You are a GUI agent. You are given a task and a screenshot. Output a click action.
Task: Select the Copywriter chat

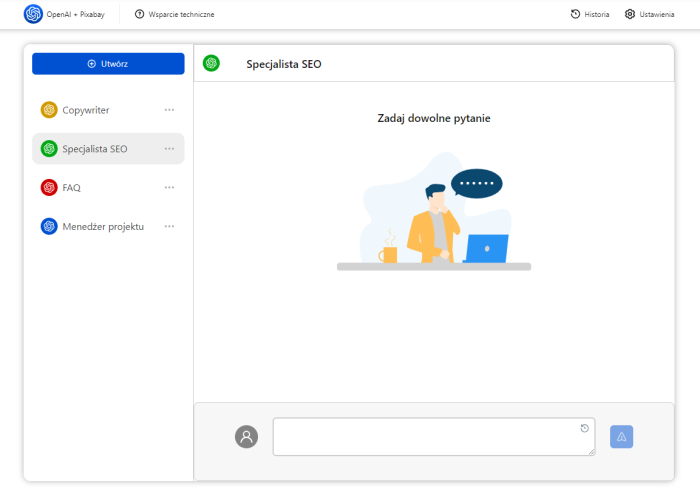[86, 110]
